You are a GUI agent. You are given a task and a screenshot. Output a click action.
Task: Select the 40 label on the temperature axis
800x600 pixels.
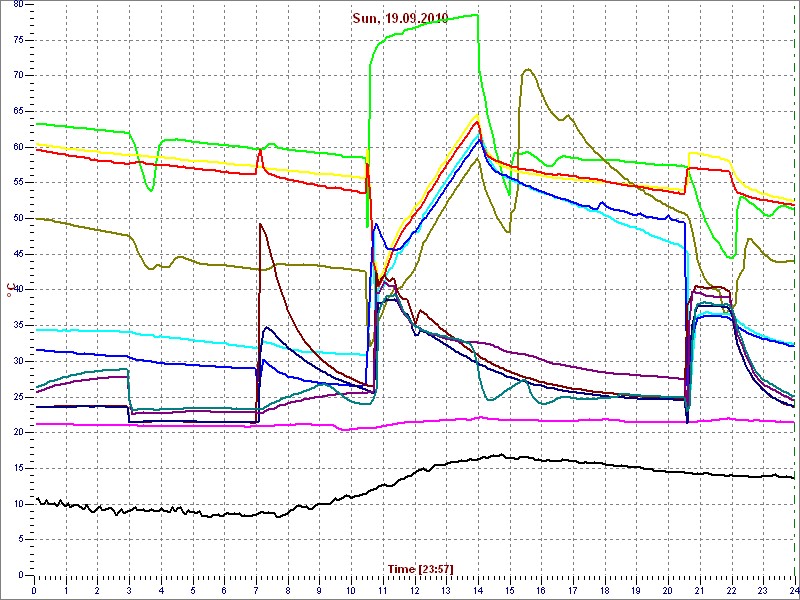point(17,290)
